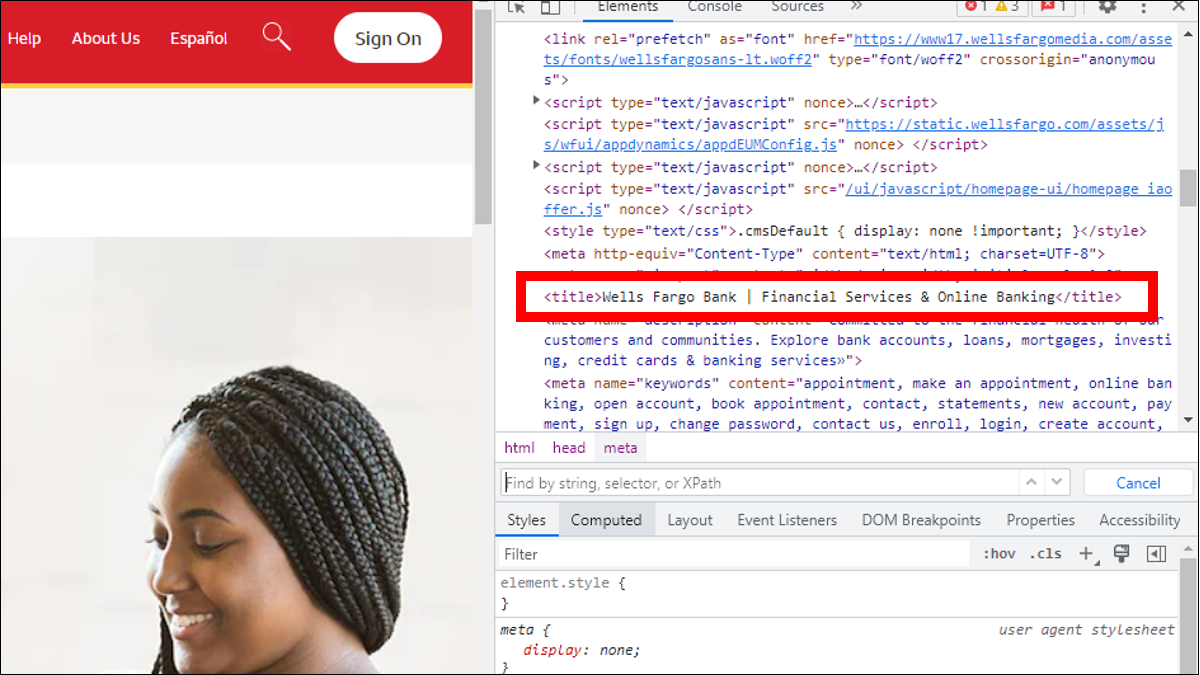Screen dimensions: 1200x675
Task: Open the DOM Breakpoints tab
Action: point(921,520)
